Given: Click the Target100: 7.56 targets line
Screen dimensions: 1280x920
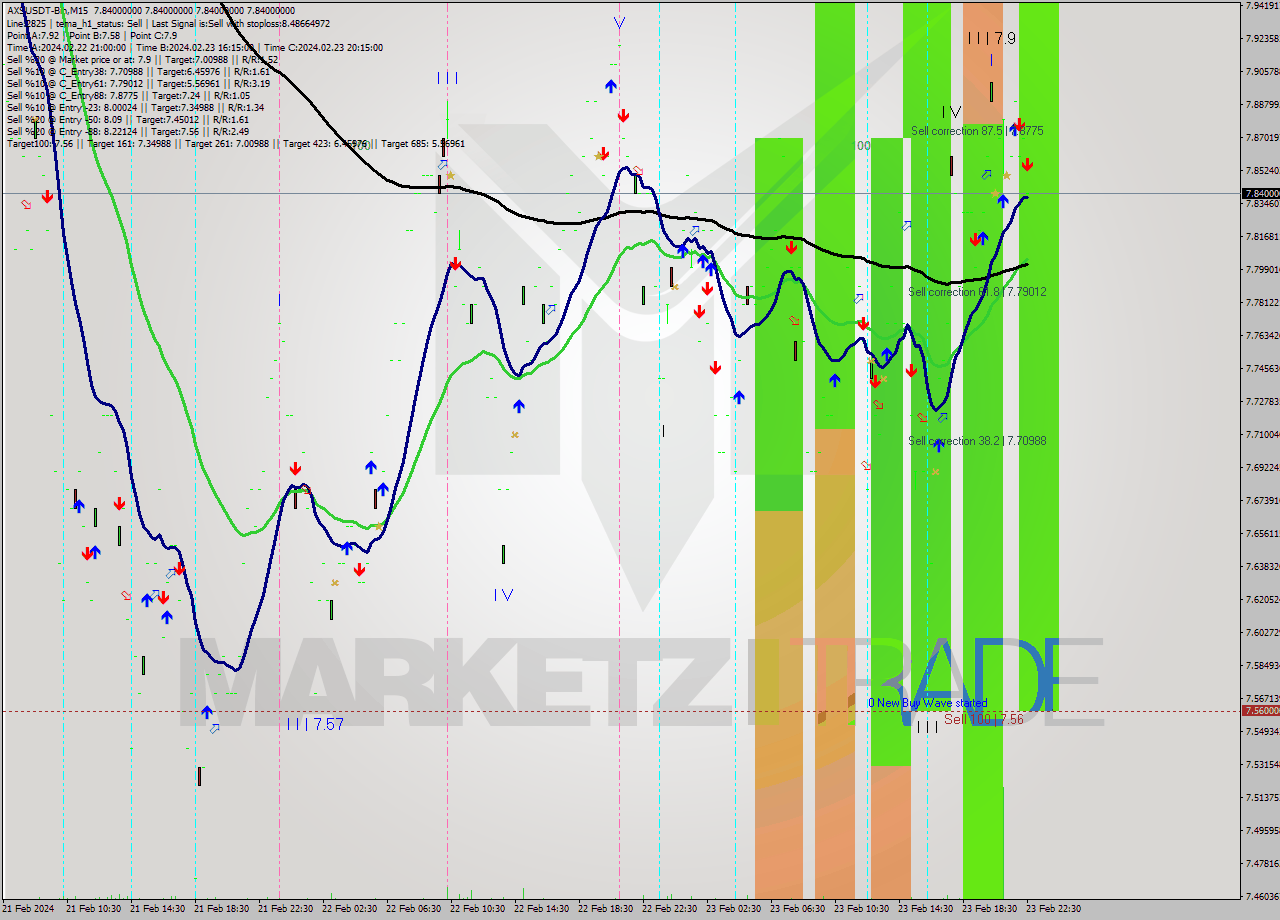Looking at the screenshot, I should (235, 144).
